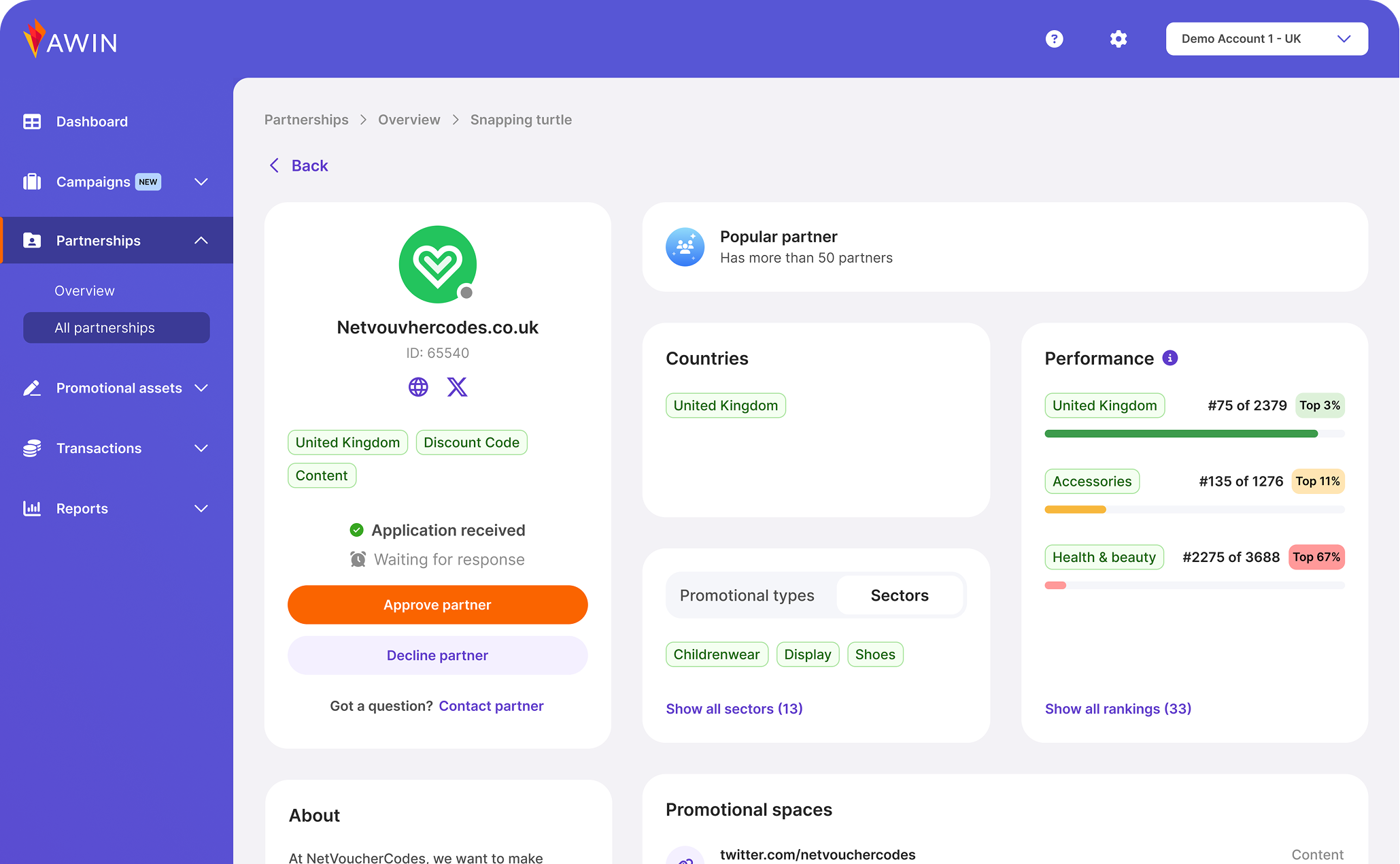Click Accessories orange progress bar
Viewport: 1400px width, 864px height.
coord(1195,510)
